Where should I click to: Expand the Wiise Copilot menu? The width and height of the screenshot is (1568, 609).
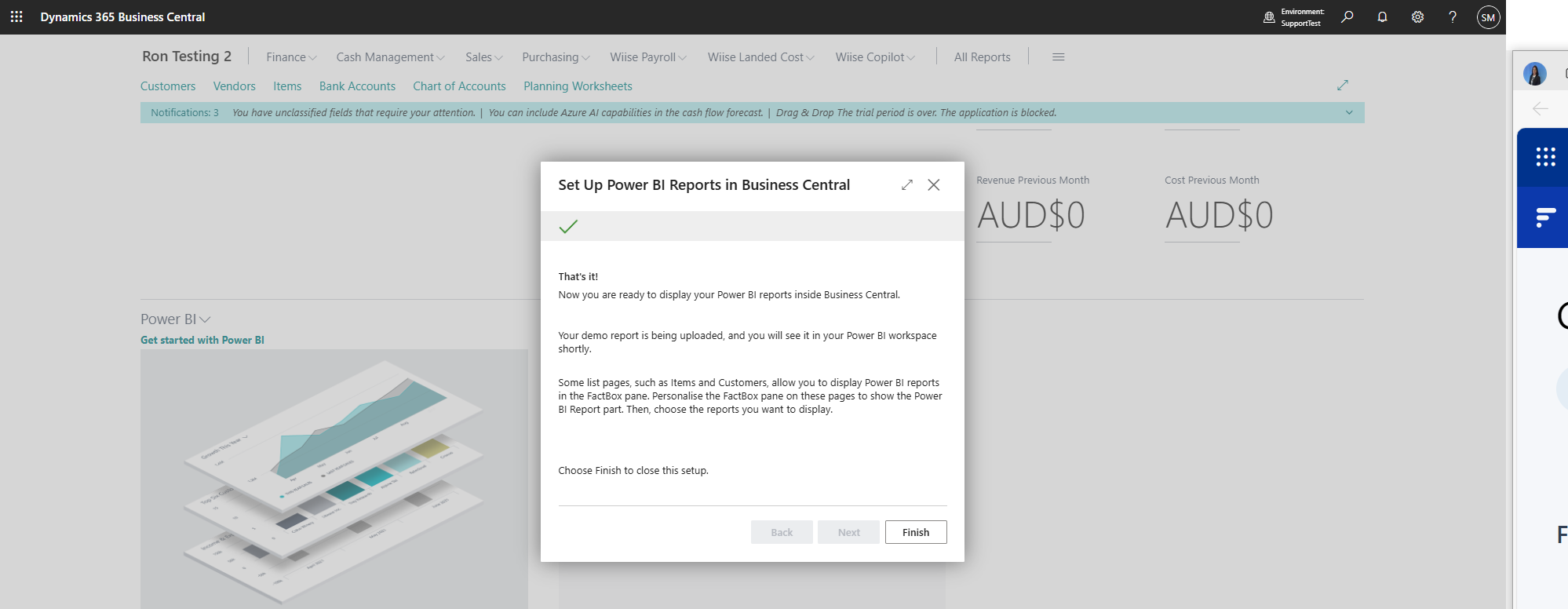tap(875, 57)
